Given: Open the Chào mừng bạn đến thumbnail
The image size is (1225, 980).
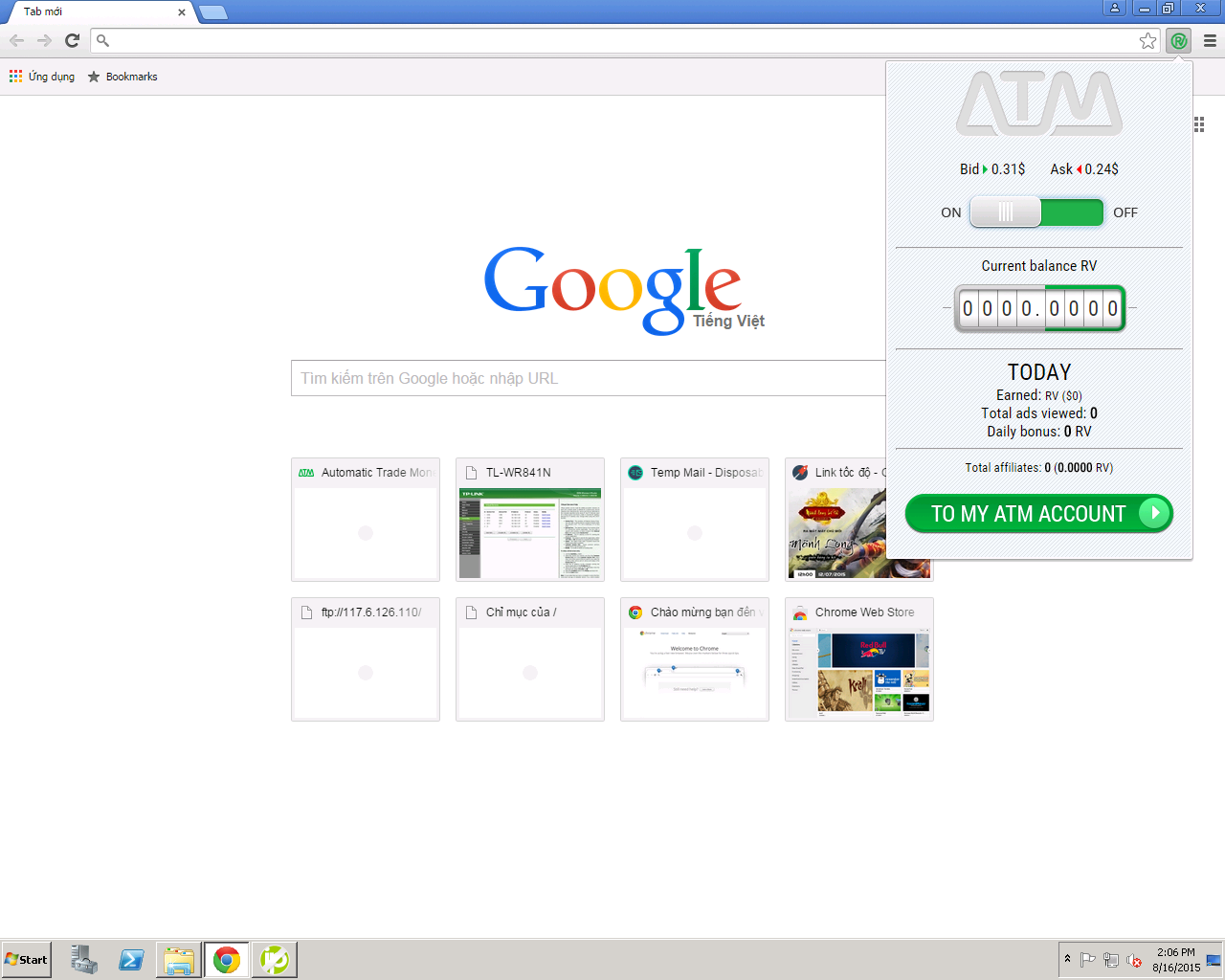Looking at the screenshot, I should pyautogui.click(x=695, y=659).
